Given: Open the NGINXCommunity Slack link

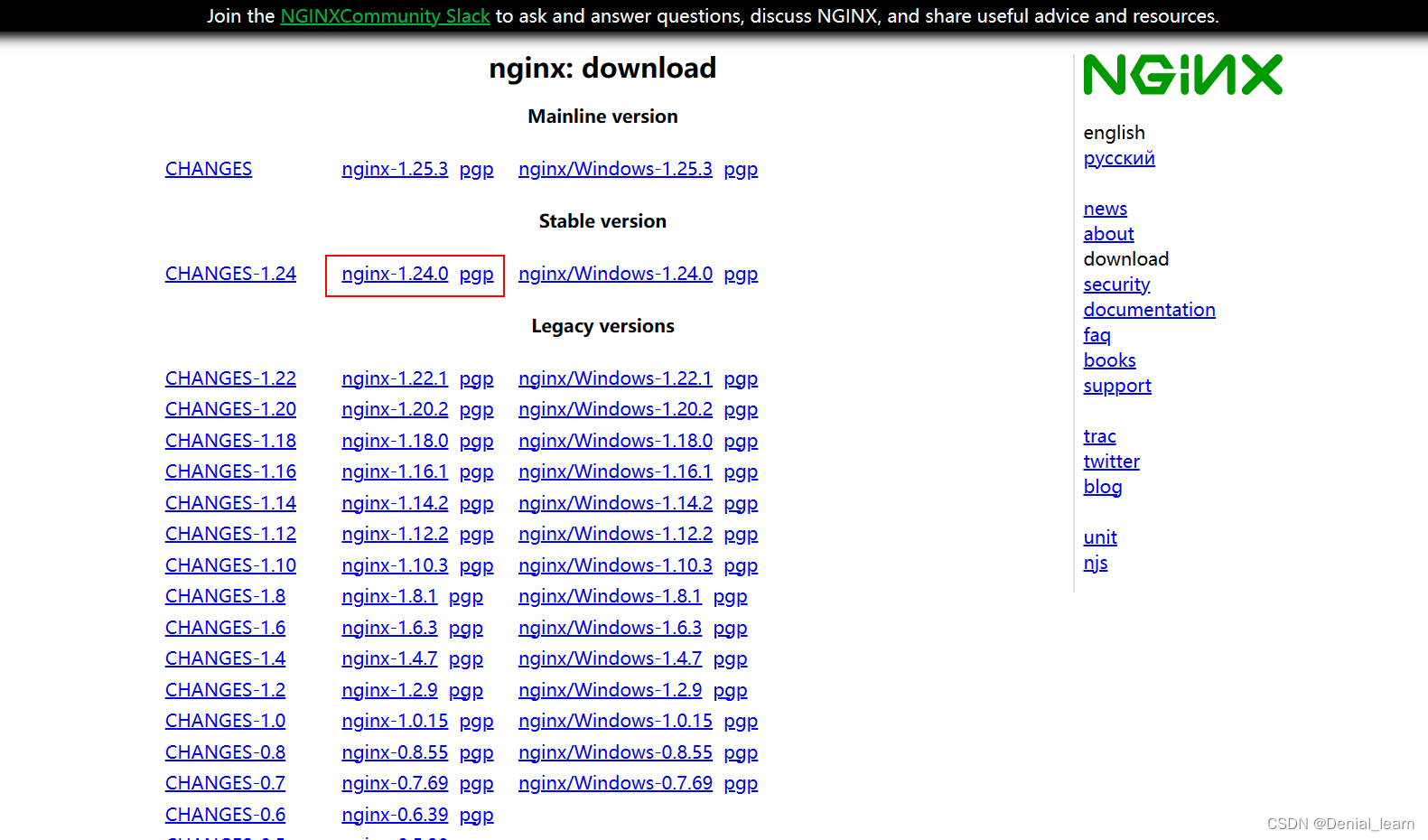Looking at the screenshot, I should pos(385,16).
